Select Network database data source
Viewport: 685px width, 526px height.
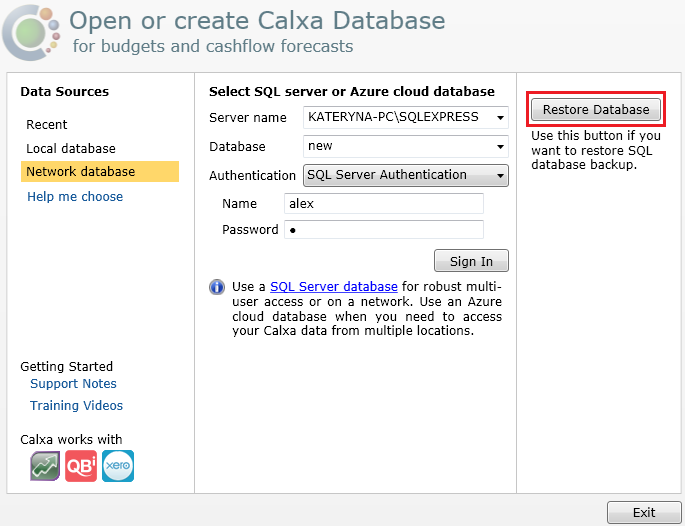tap(100, 171)
